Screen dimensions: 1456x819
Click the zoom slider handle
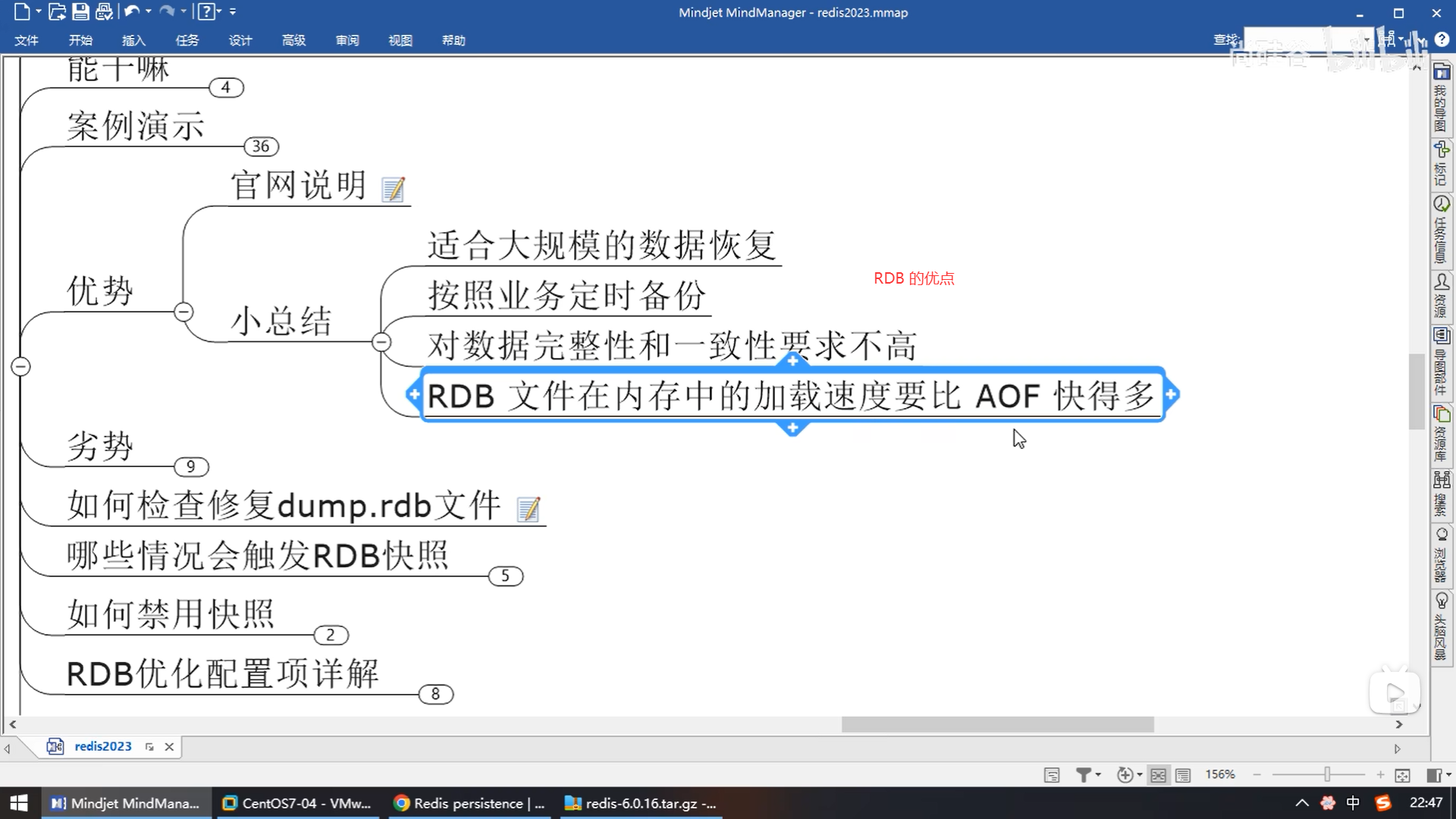click(x=1327, y=774)
